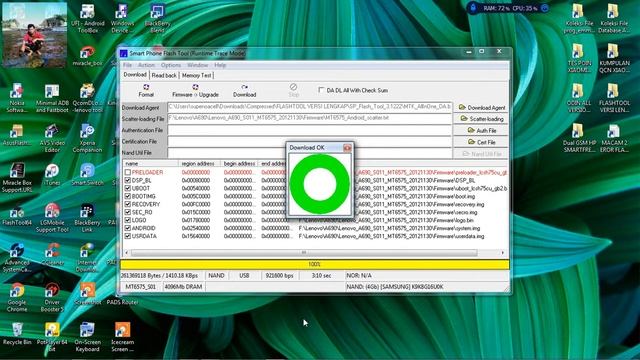The image size is (640, 360).
Task: Open the LGMobile Support Tool shortcut
Action: click(52, 218)
